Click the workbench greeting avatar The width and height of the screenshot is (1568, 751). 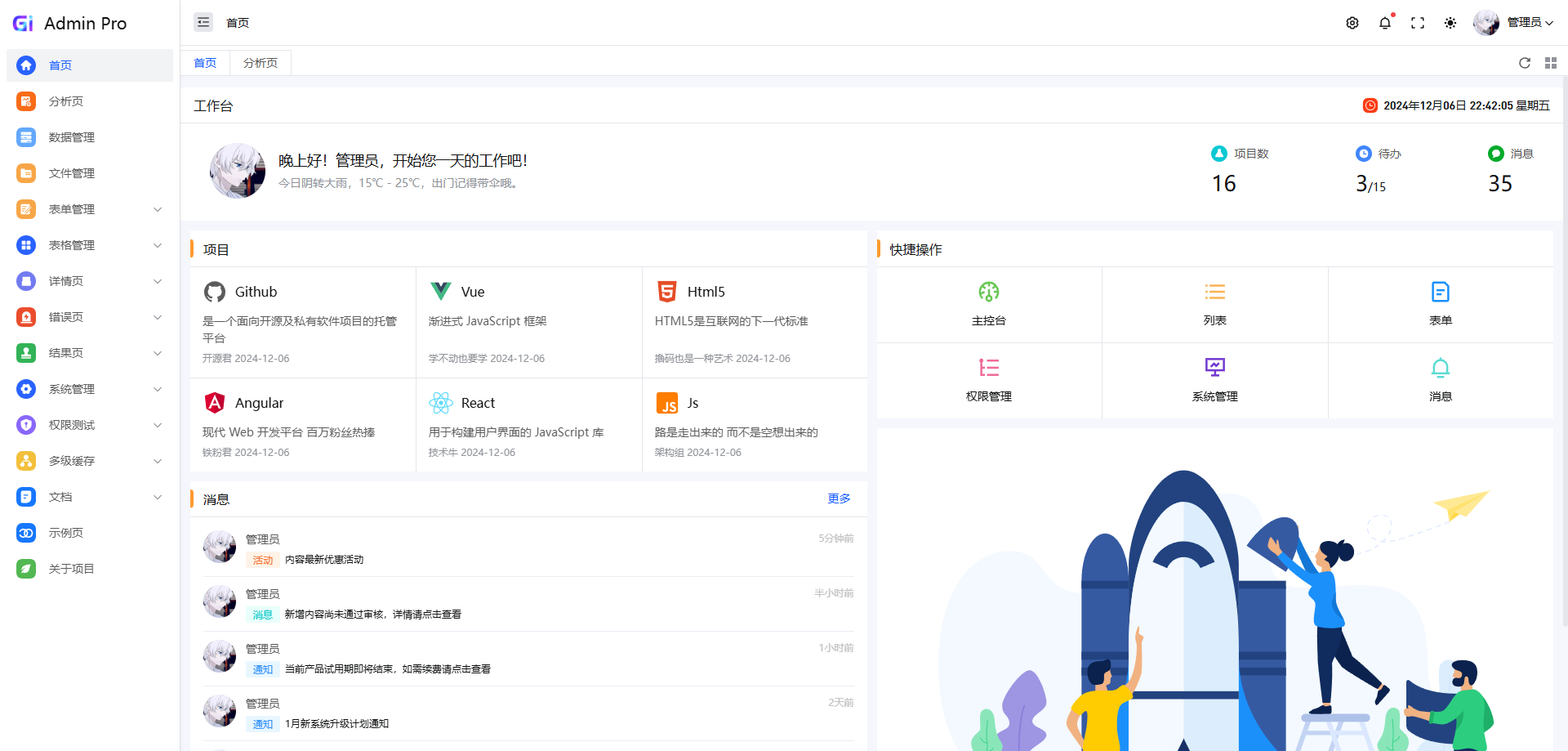tap(238, 171)
